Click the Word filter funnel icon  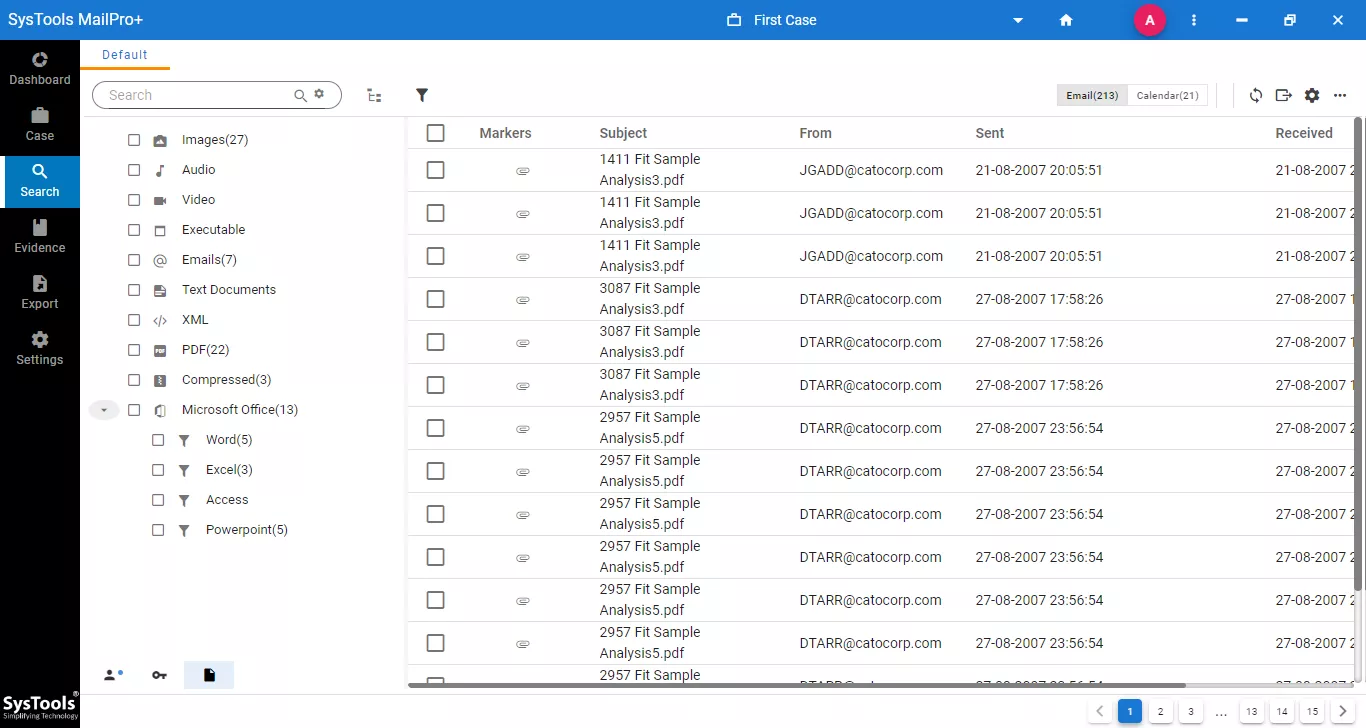point(184,440)
